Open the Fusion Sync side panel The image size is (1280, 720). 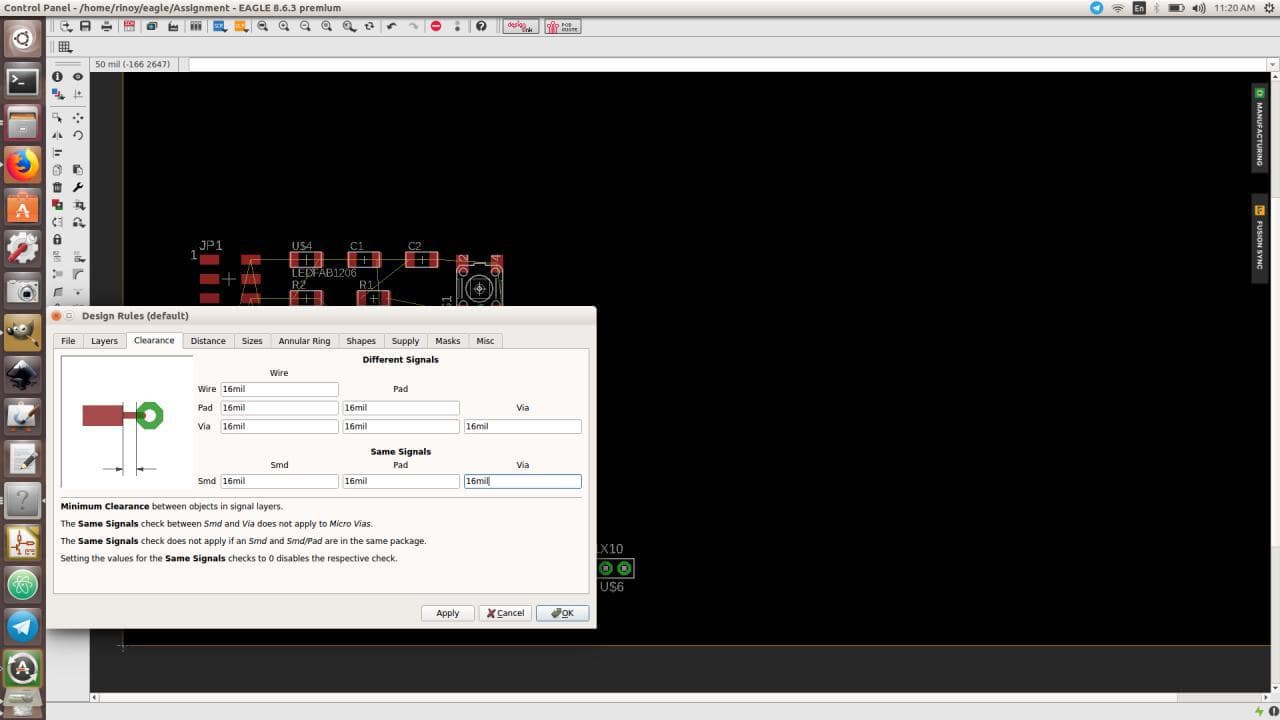click(x=1260, y=238)
